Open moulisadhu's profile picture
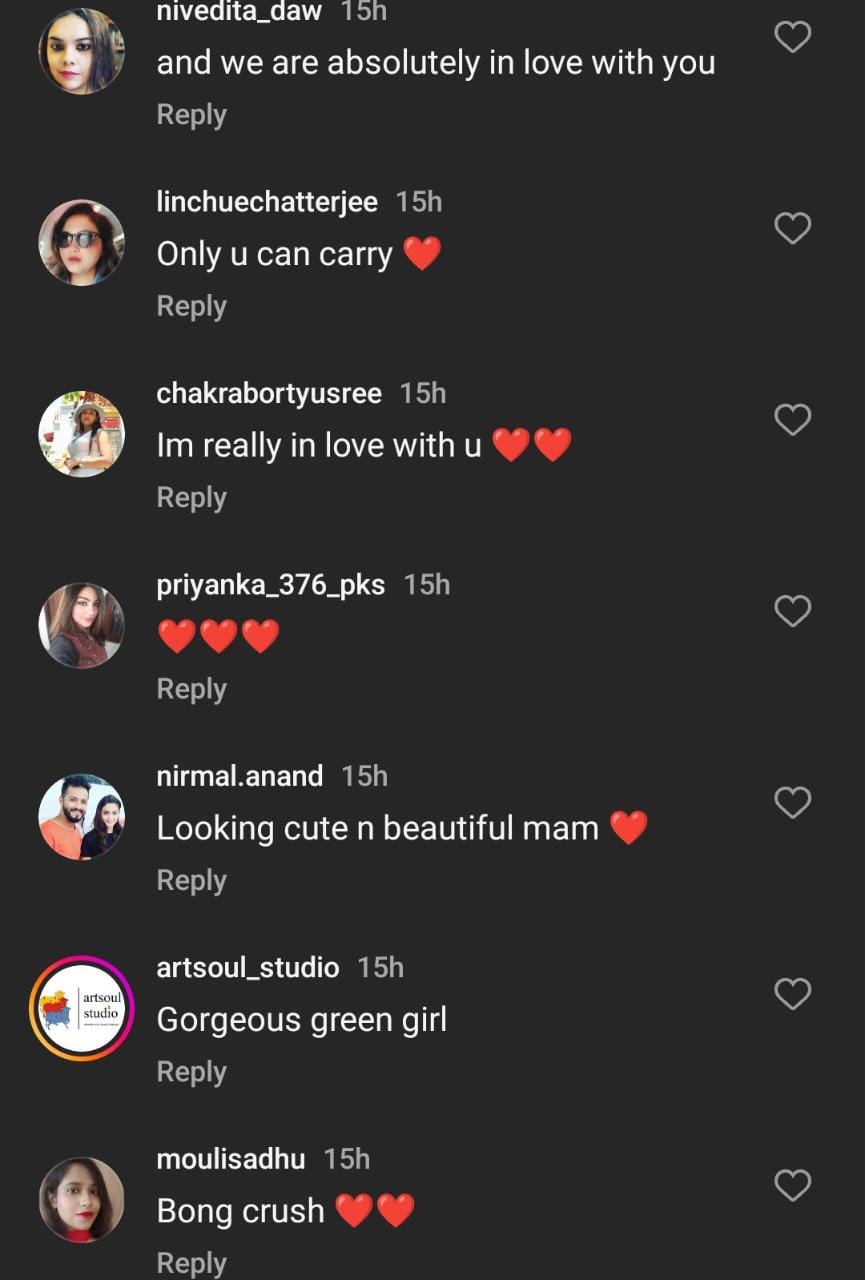Image resolution: width=865 pixels, height=1280 pixels. coord(81,1199)
